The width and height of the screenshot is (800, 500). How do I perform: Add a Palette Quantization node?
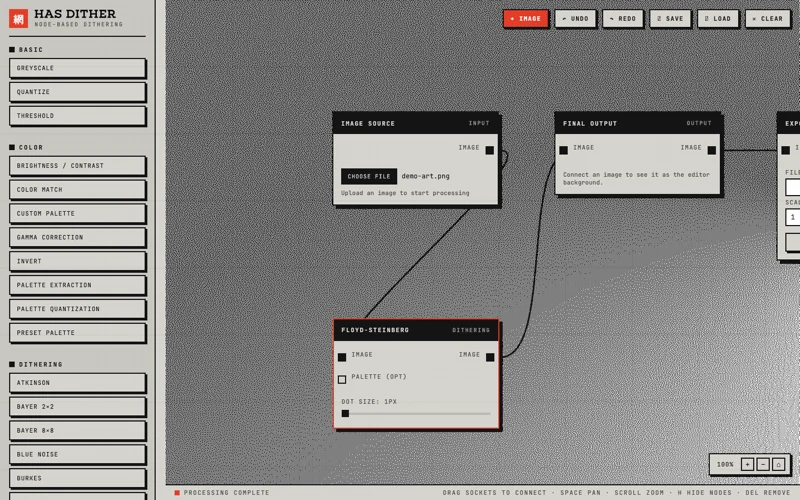(x=77, y=309)
